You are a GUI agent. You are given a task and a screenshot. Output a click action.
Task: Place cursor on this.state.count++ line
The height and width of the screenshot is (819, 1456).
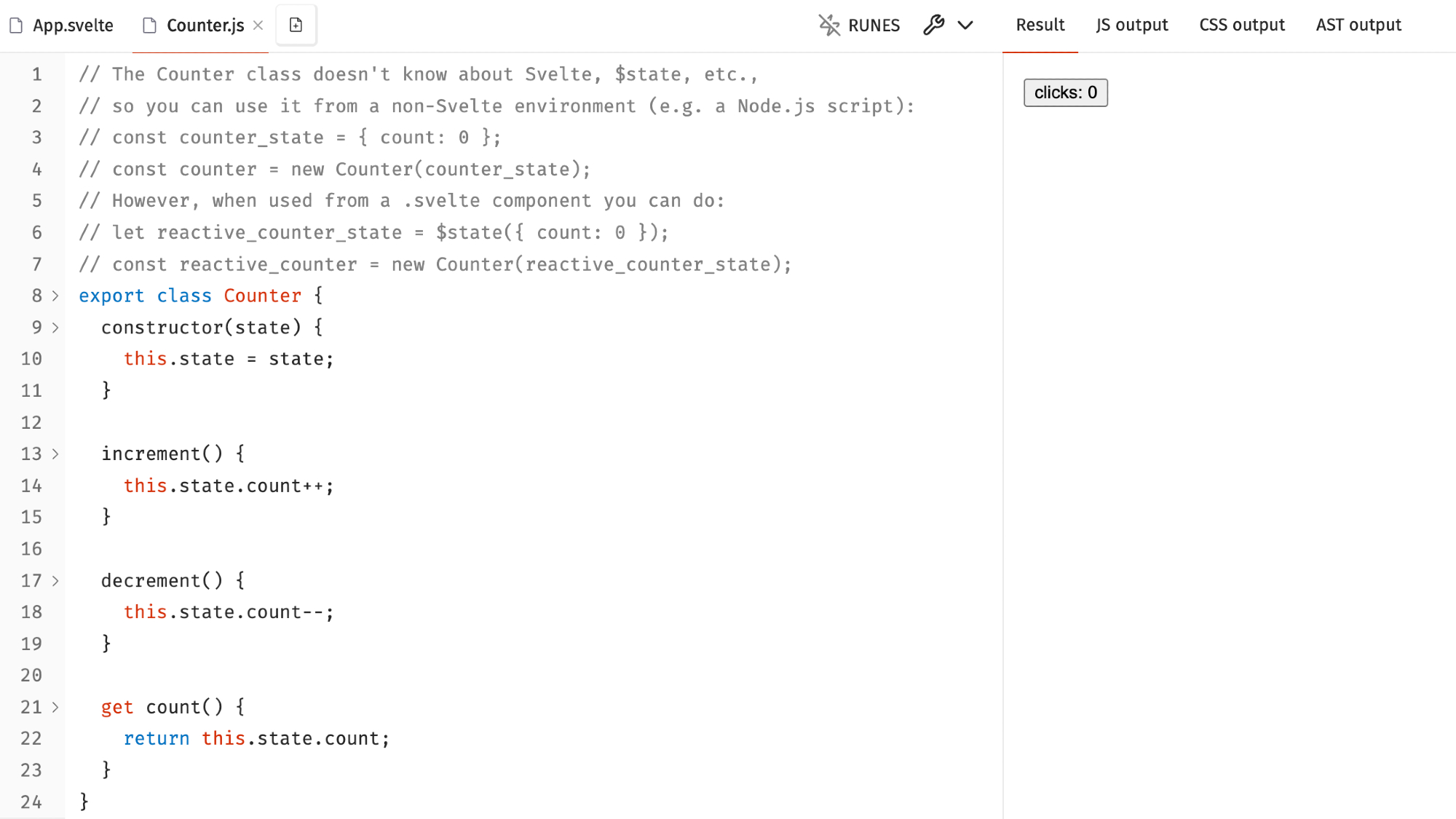coord(229,486)
